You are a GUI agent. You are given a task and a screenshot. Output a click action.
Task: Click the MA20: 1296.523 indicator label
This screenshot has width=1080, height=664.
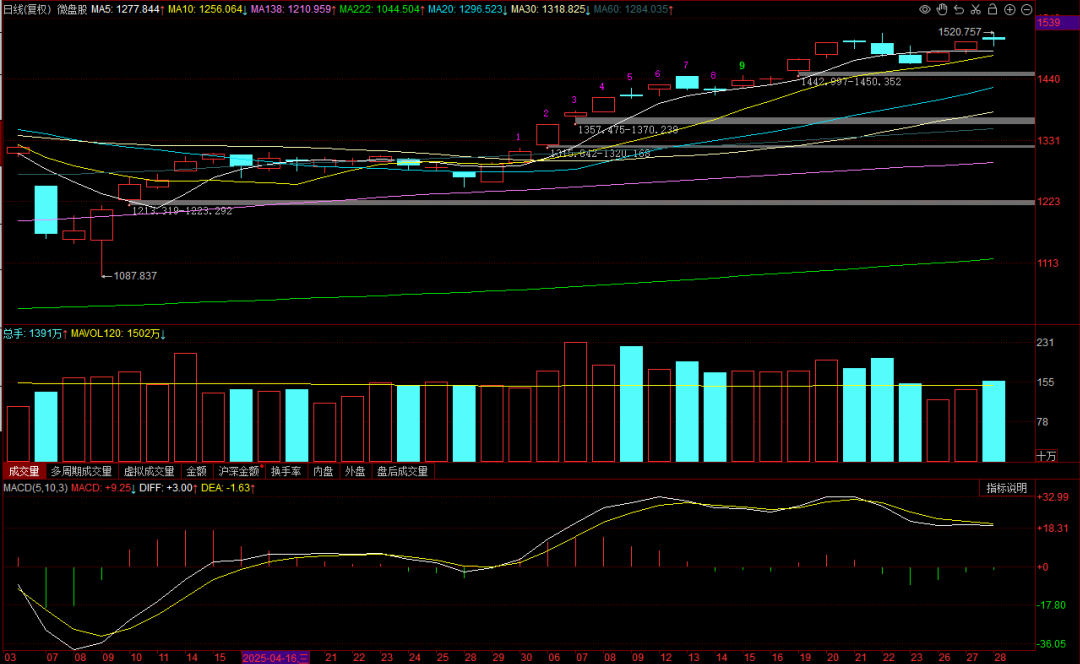(468, 10)
